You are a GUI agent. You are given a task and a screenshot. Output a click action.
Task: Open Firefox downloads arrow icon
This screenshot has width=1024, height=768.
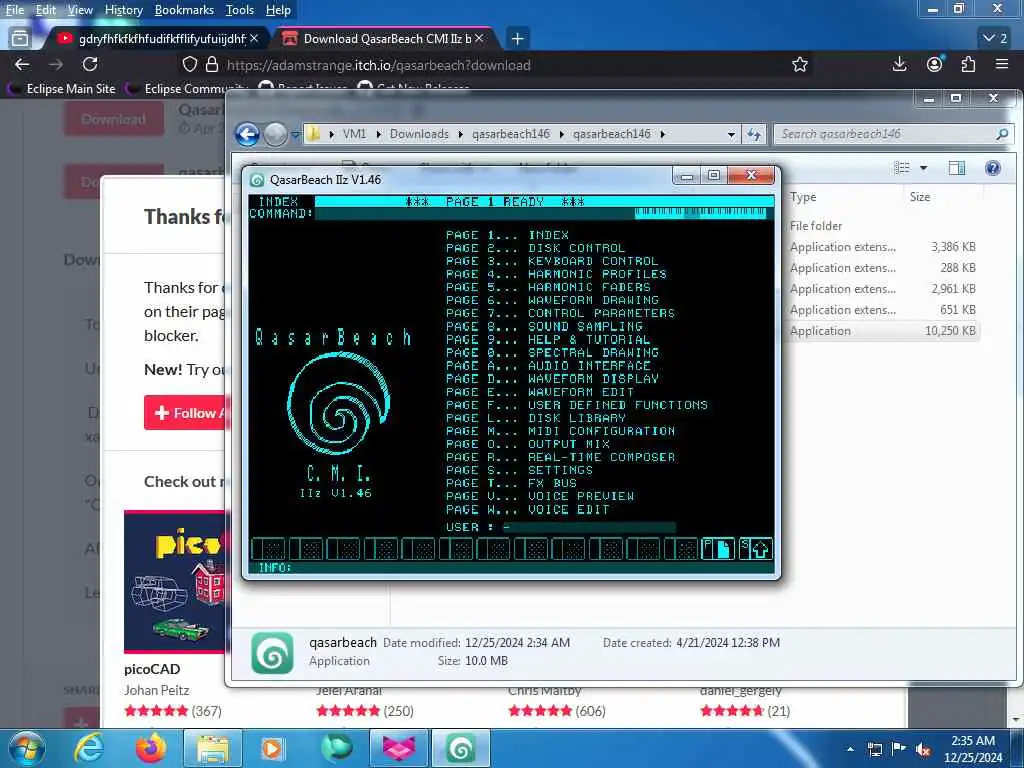tap(899, 64)
